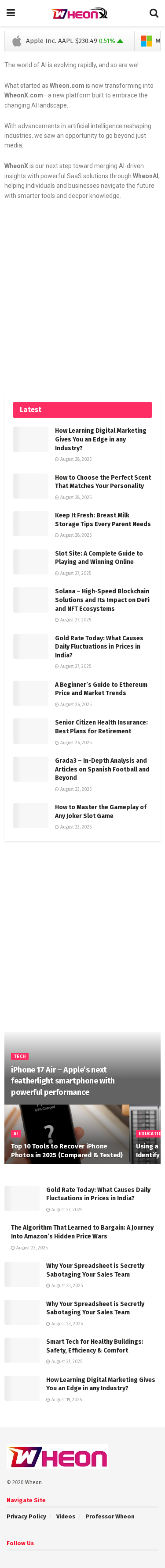The height and width of the screenshot is (1568, 165).
Task: Open the hamburger menu icon
Action: [11, 13]
